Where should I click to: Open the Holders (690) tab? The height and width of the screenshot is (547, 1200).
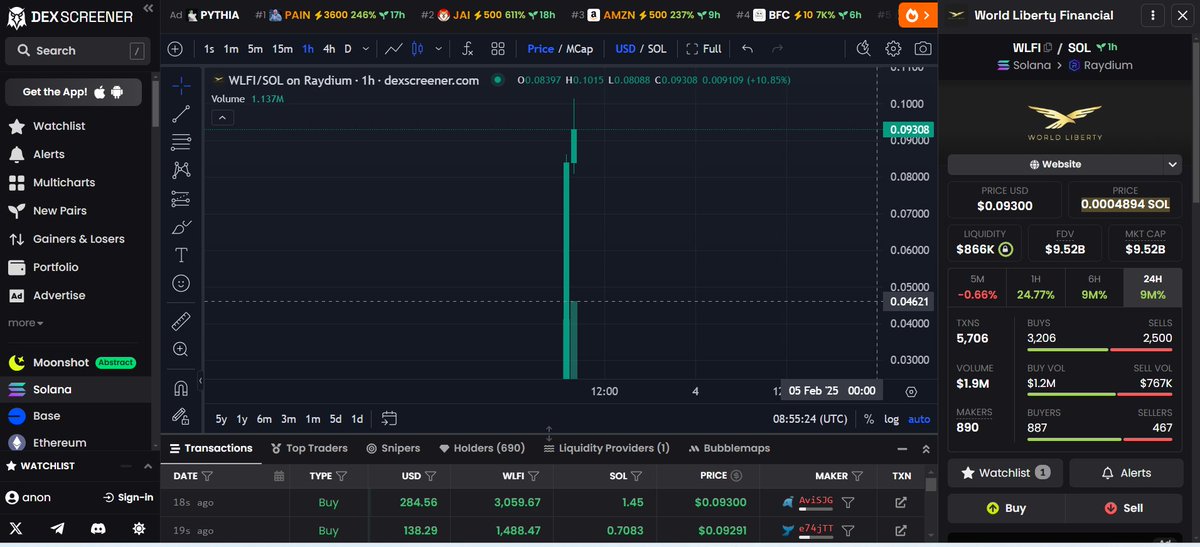point(481,448)
